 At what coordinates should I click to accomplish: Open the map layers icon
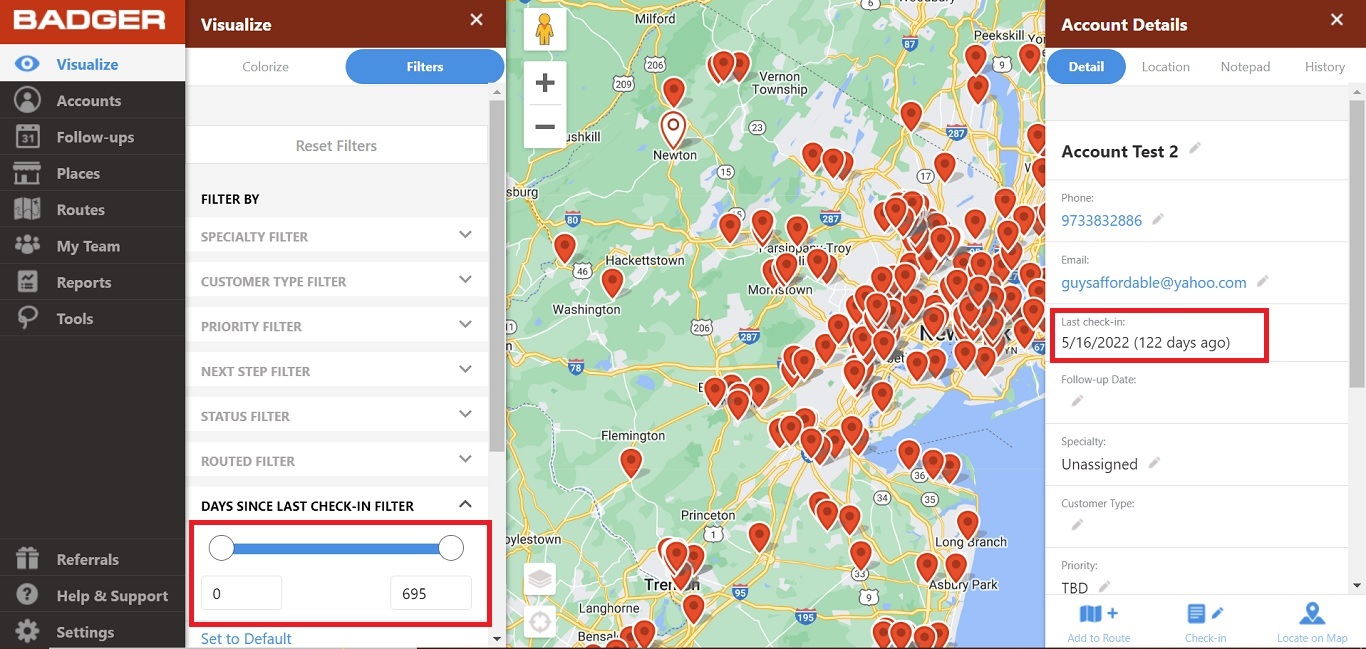[540, 578]
